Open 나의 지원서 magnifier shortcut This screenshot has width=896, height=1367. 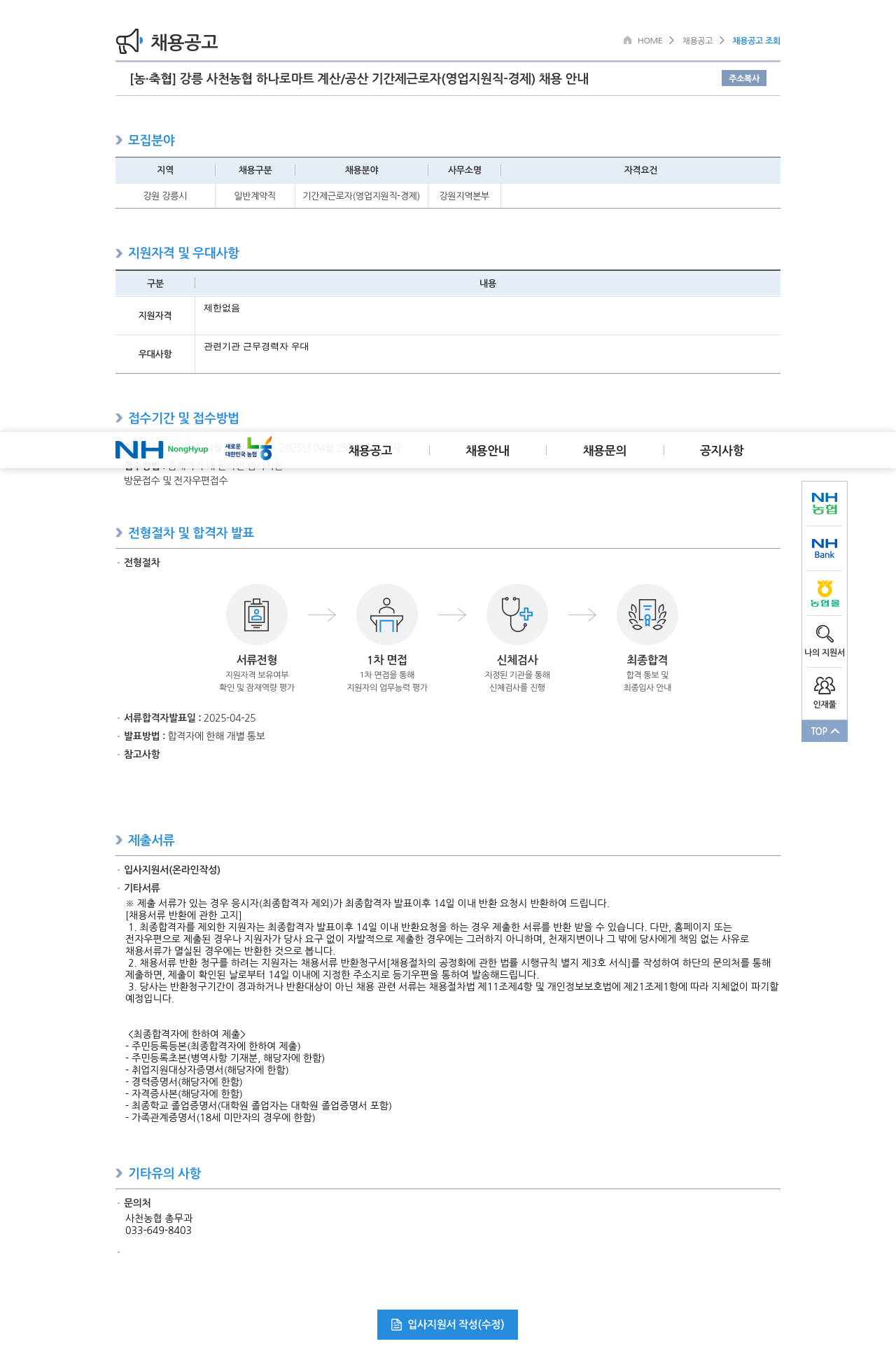(x=825, y=640)
